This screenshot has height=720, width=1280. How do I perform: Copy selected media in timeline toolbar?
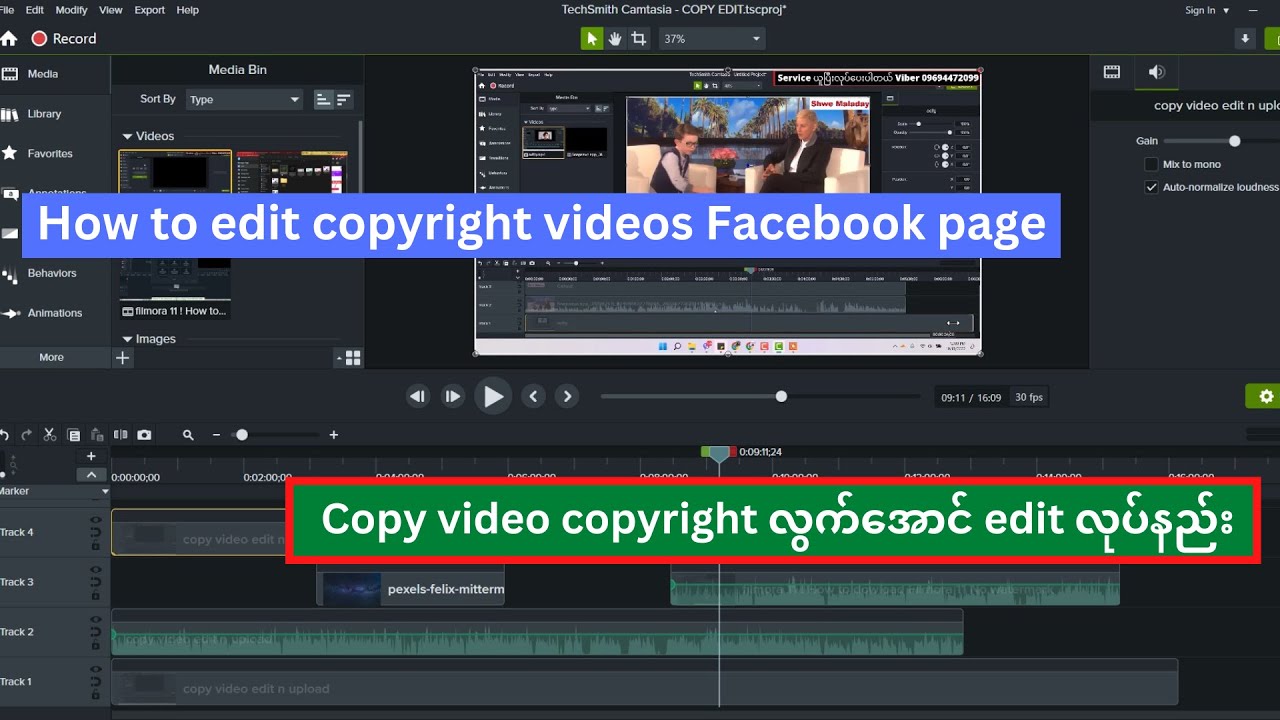pos(74,435)
